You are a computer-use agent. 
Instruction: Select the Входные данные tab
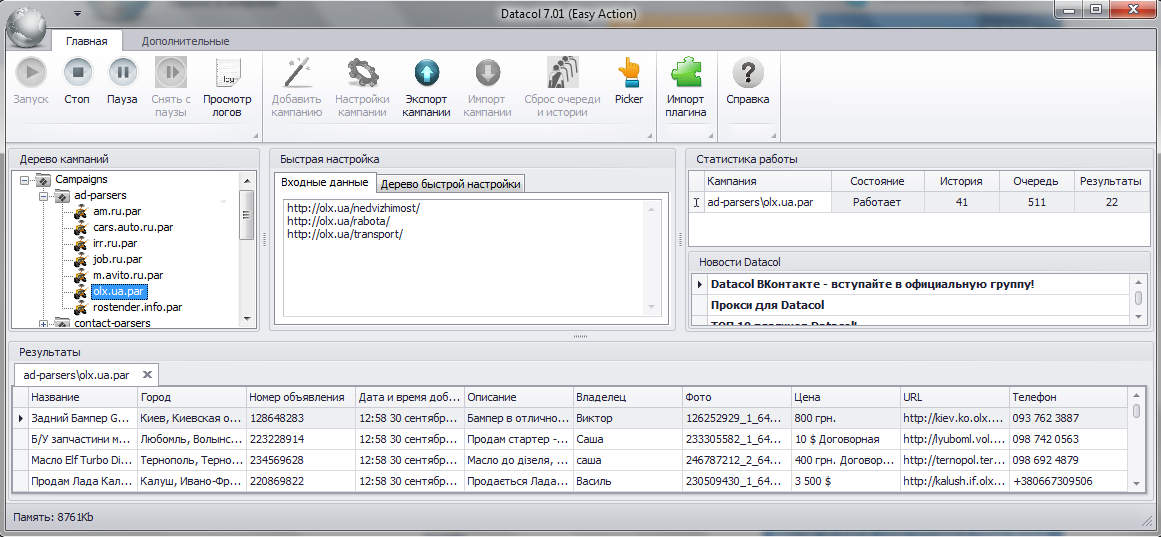tap(324, 182)
